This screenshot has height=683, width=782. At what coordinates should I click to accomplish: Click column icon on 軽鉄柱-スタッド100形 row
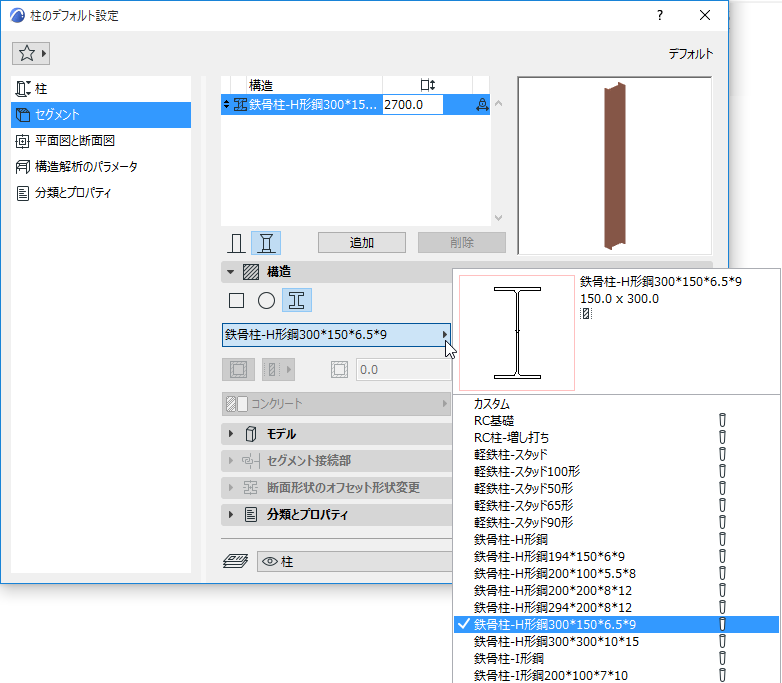(722, 471)
